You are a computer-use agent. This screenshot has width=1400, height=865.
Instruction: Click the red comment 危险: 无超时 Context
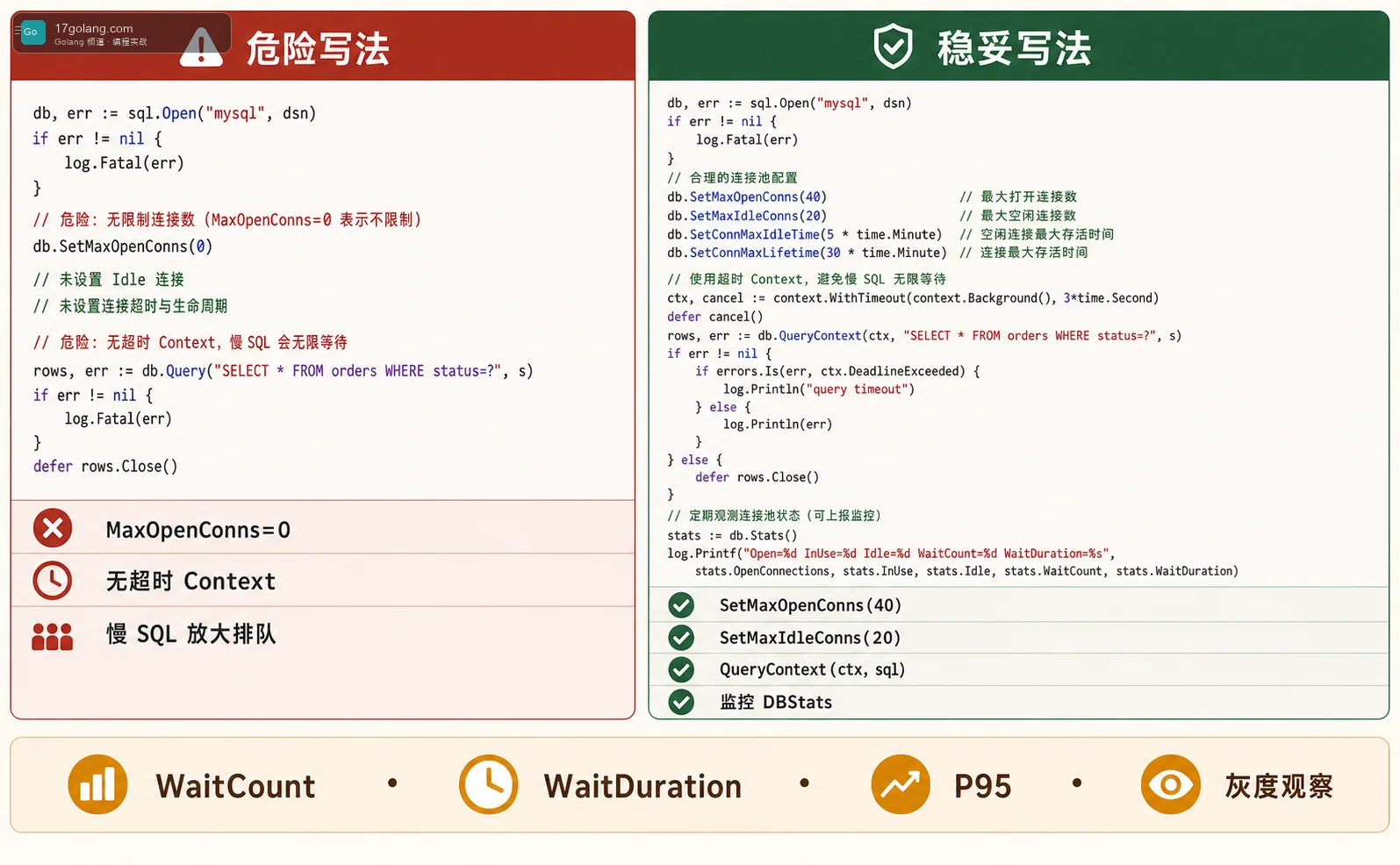tap(190, 342)
